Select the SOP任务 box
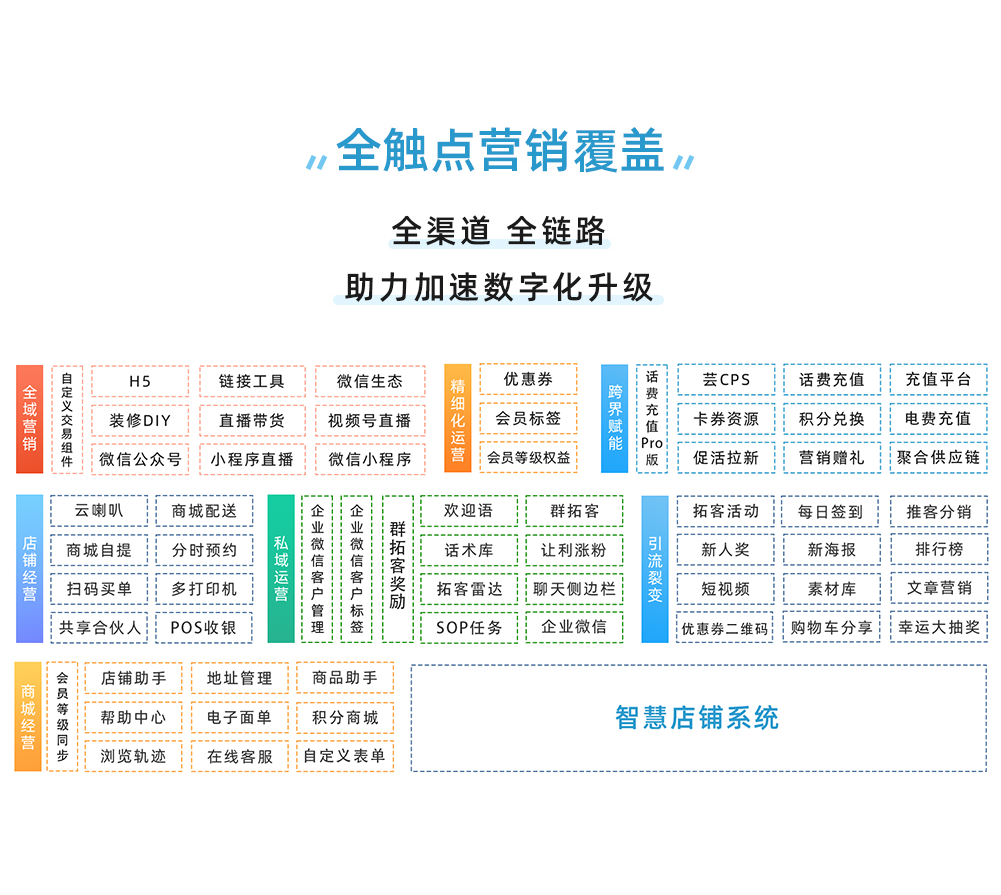Screen dimensions: 1001x895 pyautogui.click(x=469, y=628)
